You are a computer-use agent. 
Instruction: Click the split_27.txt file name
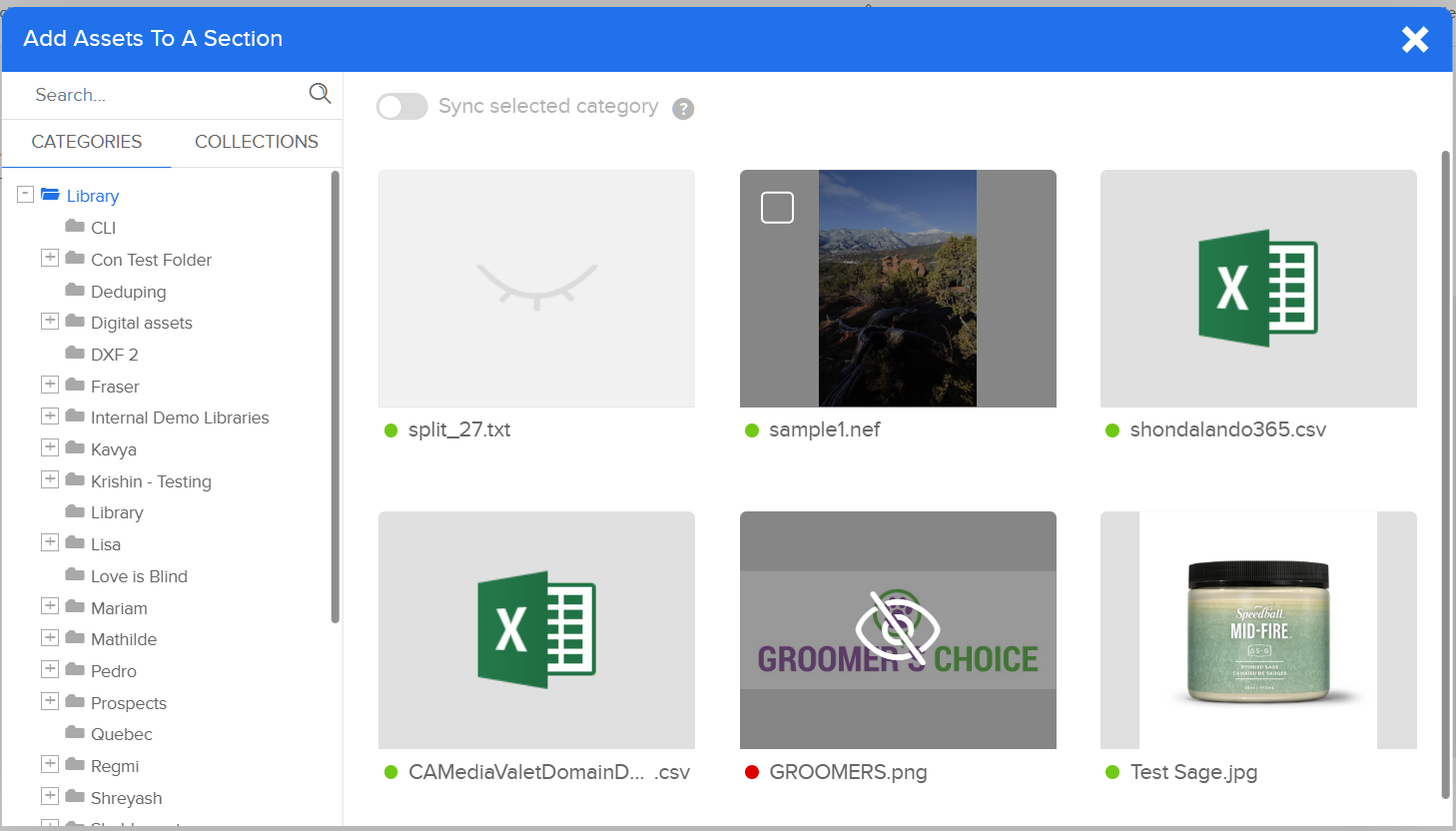[x=459, y=430]
